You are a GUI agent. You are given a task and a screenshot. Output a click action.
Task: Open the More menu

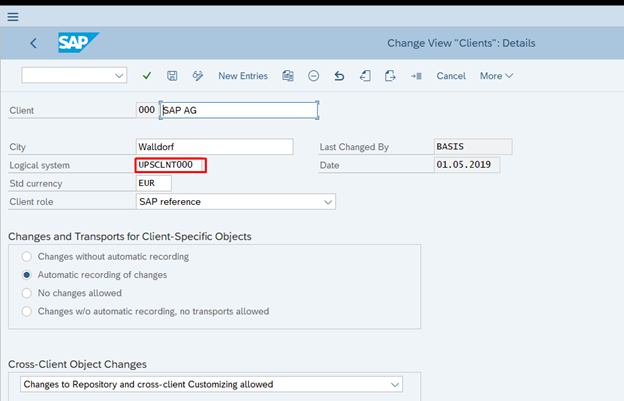click(x=496, y=76)
